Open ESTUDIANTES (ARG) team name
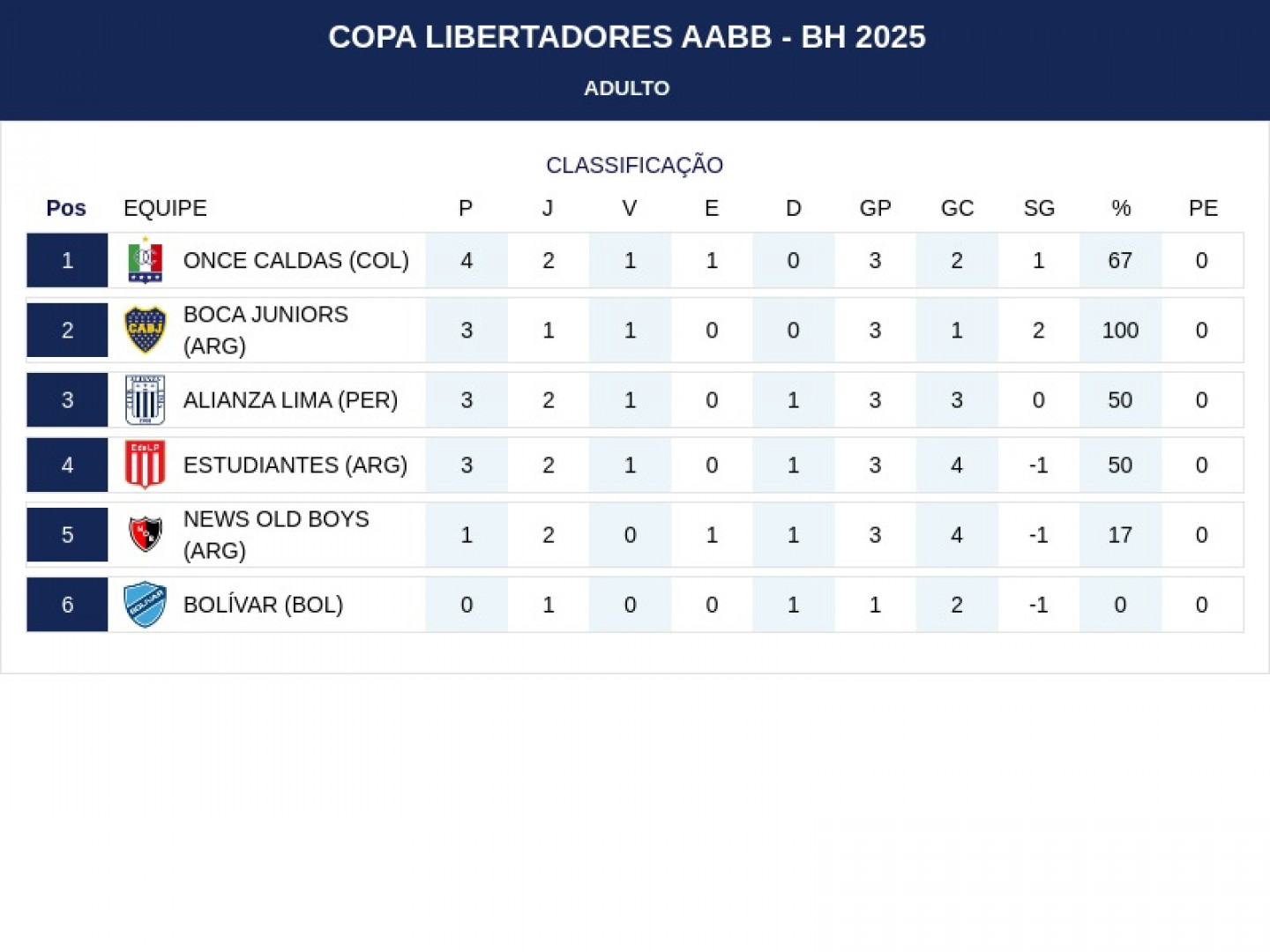 [295, 465]
